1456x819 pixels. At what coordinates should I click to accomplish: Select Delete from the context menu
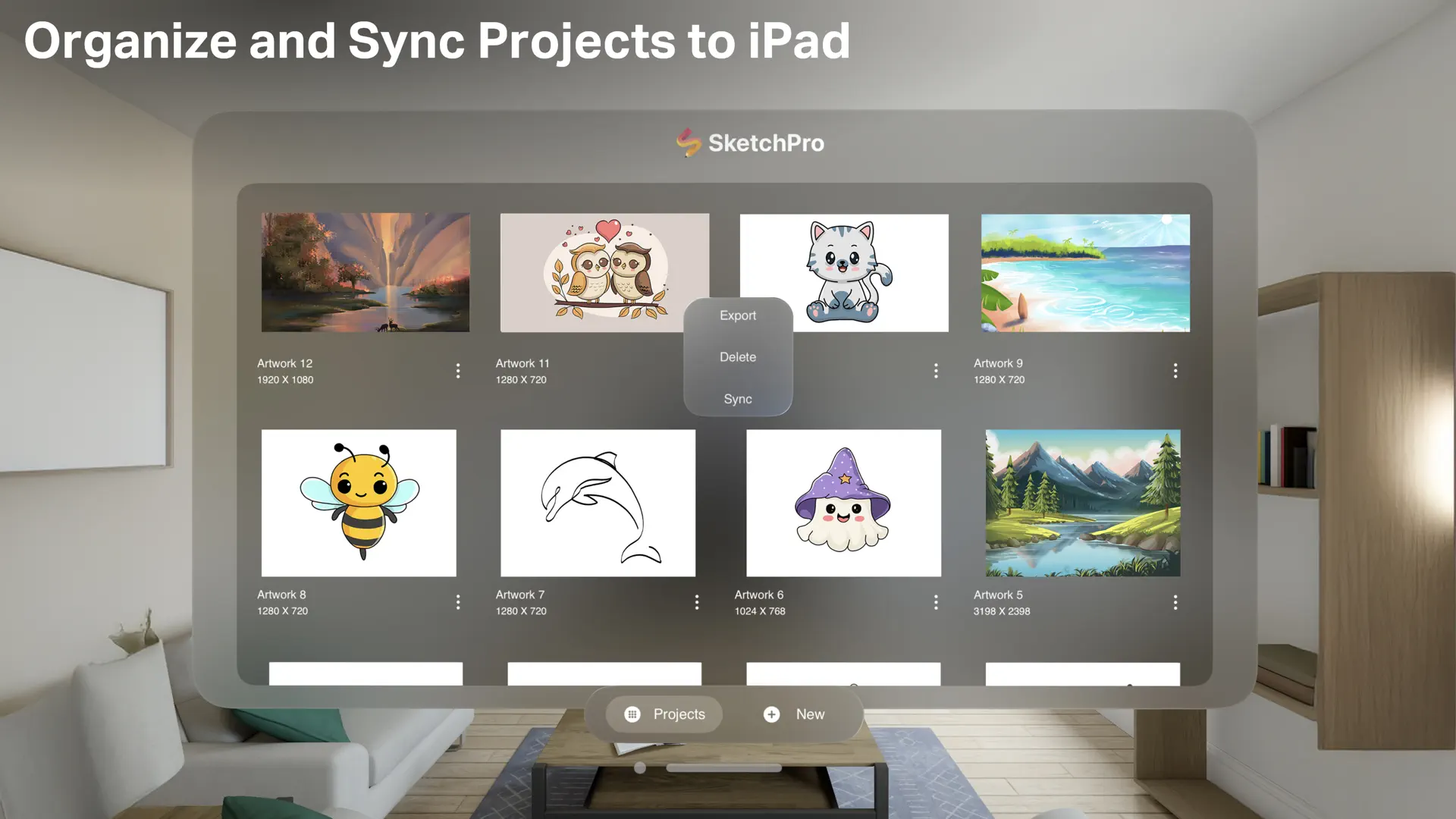[x=736, y=356]
